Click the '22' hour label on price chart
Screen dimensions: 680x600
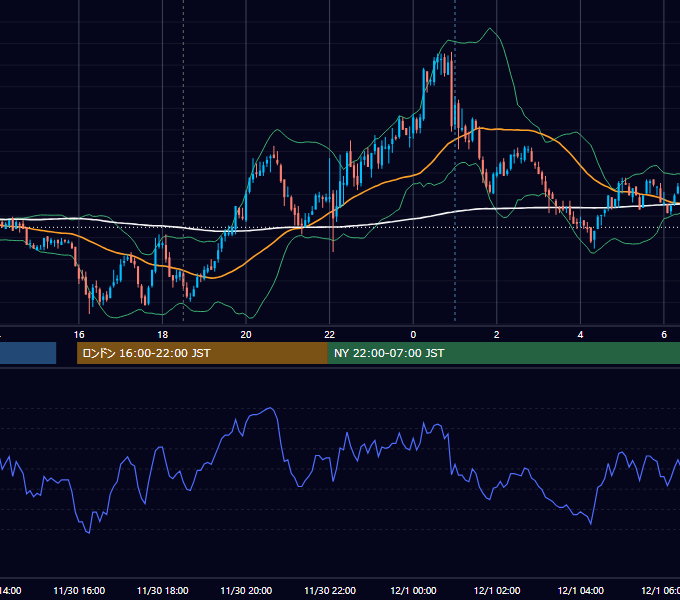pos(330,335)
